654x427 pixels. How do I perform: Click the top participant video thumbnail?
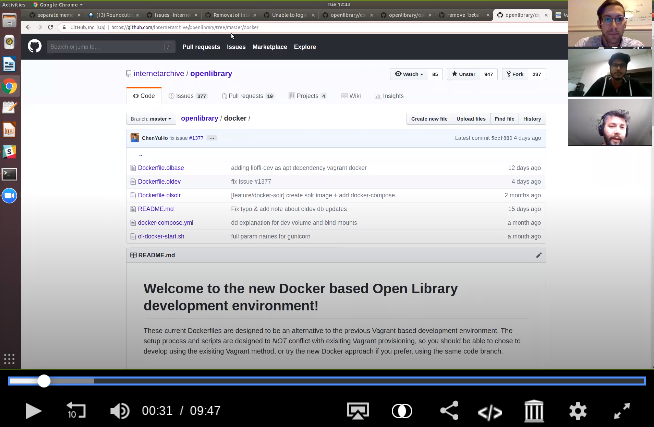[x=610, y=24]
